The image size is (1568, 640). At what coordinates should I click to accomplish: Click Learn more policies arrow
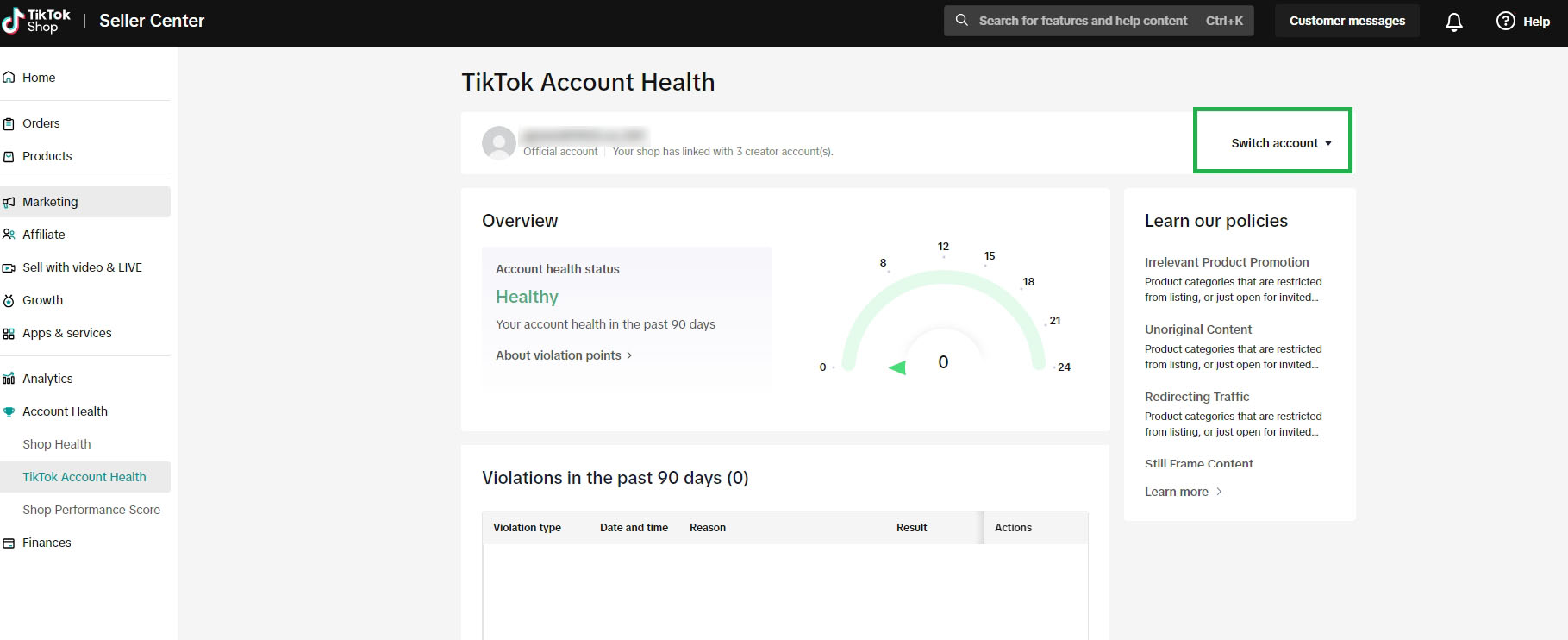(1218, 492)
